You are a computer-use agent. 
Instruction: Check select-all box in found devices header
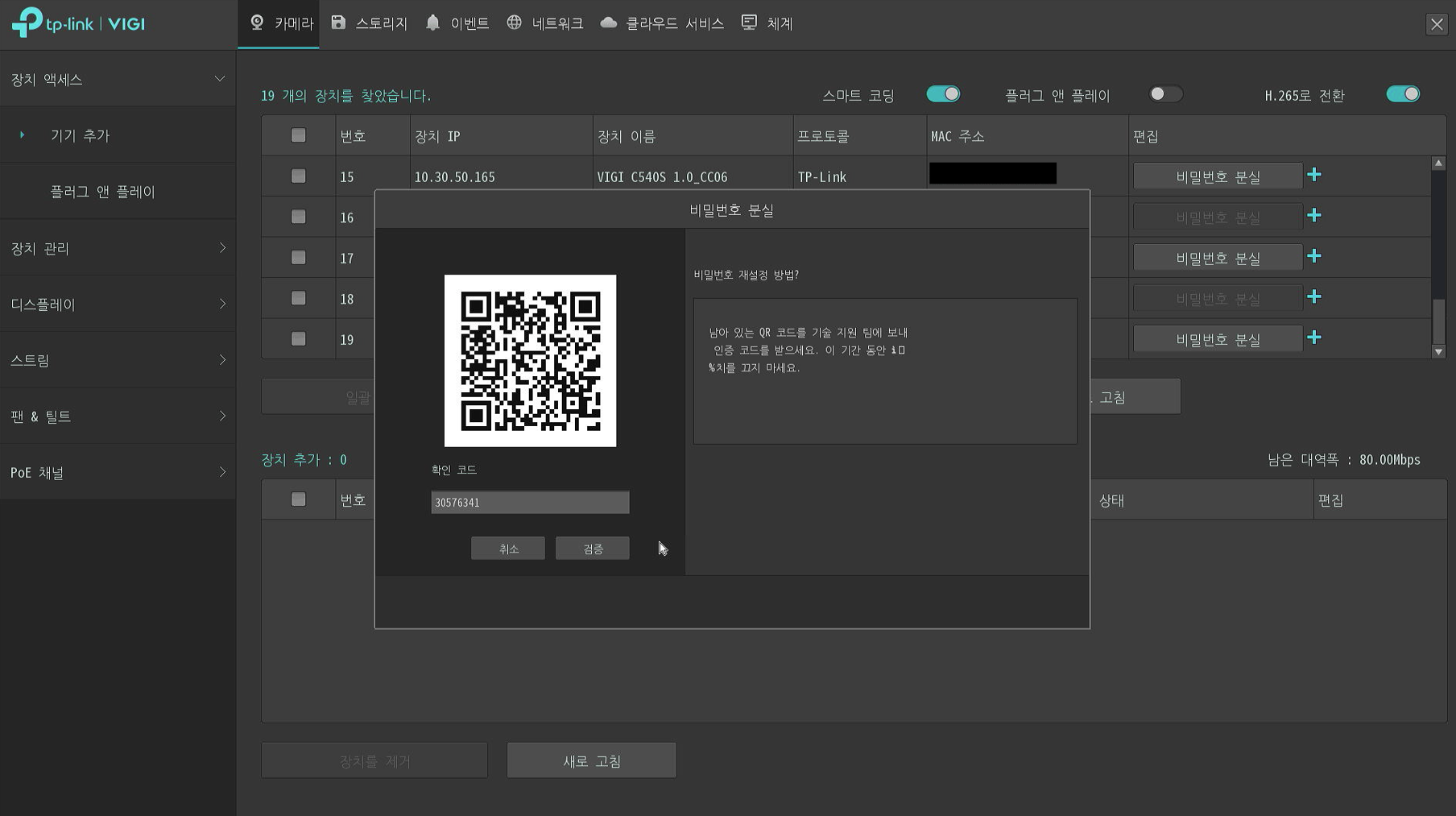[299, 135]
